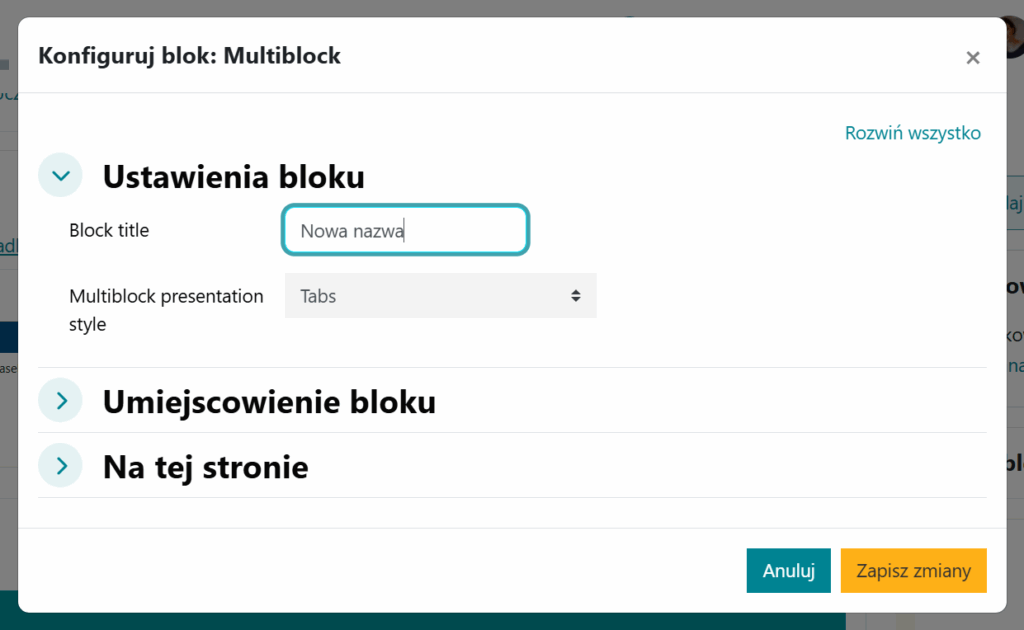Click the Block title label
Screen dimensions: 1024x630
click(109, 231)
